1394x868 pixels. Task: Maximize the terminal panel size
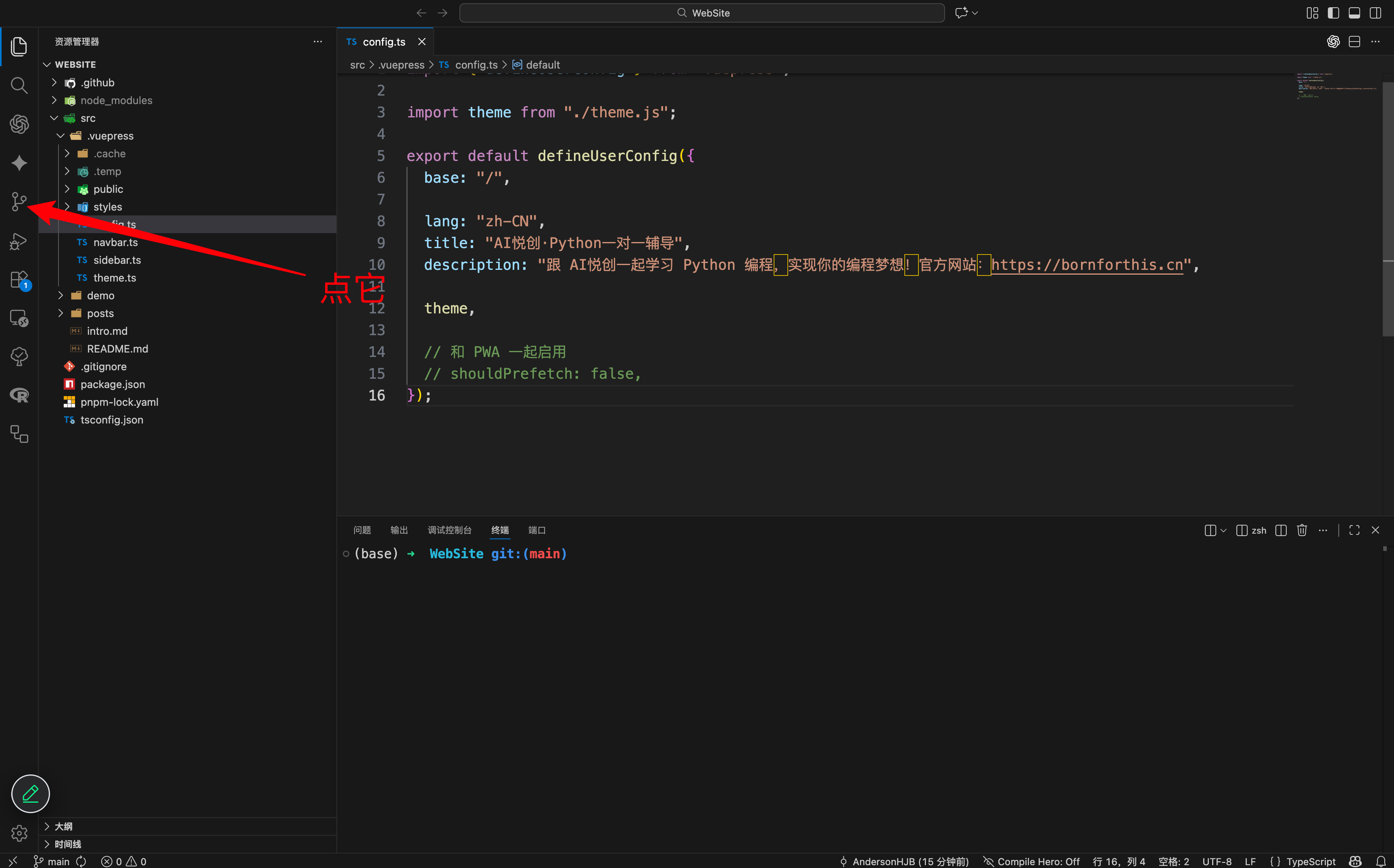click(x=1354, y=530)
